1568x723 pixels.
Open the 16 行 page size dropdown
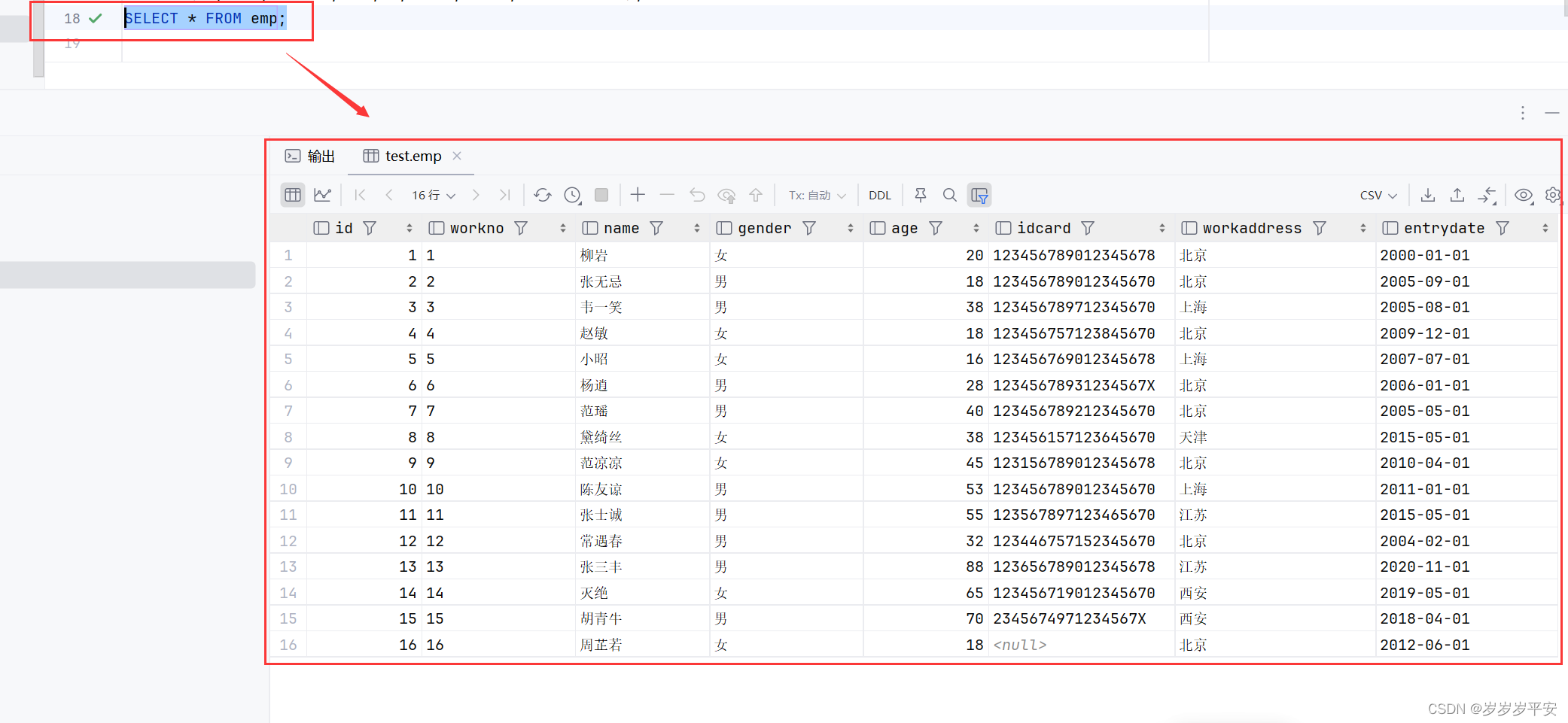(434, 195)
